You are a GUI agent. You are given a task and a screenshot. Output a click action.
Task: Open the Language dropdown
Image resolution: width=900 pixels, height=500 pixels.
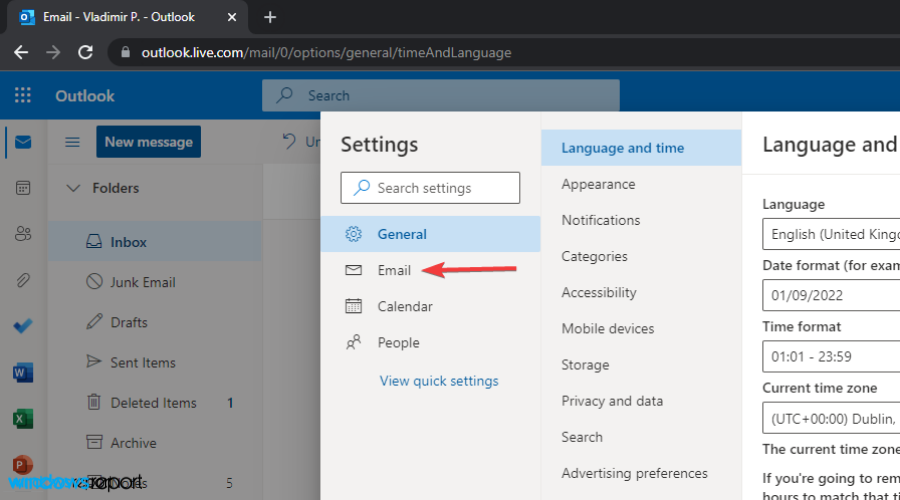tap(831, 234)
